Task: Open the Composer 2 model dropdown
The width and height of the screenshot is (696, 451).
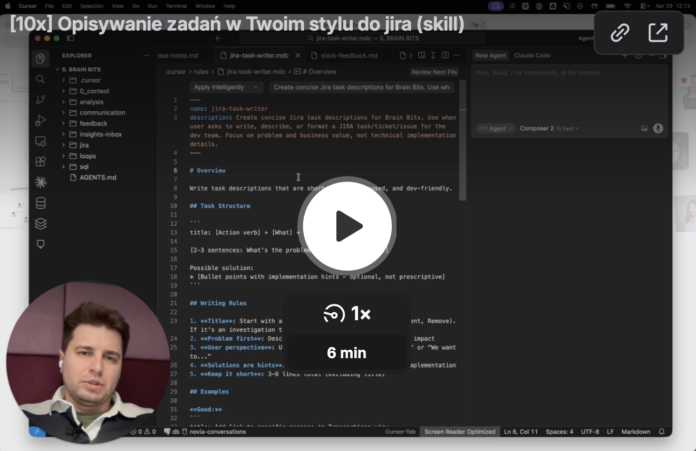Action: (549, 128)
